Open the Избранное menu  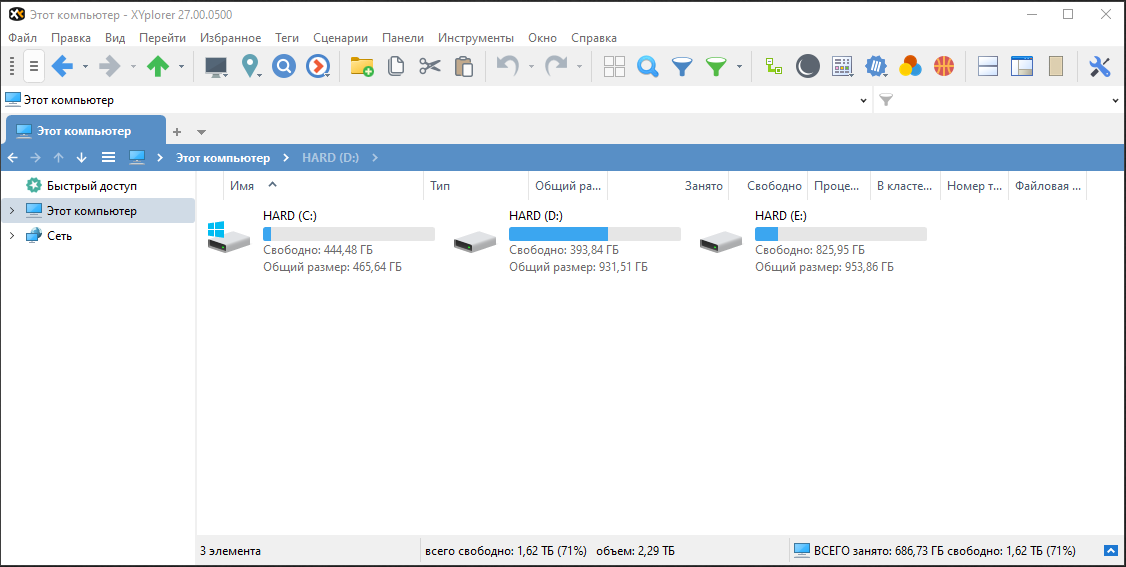coord(231,38)
